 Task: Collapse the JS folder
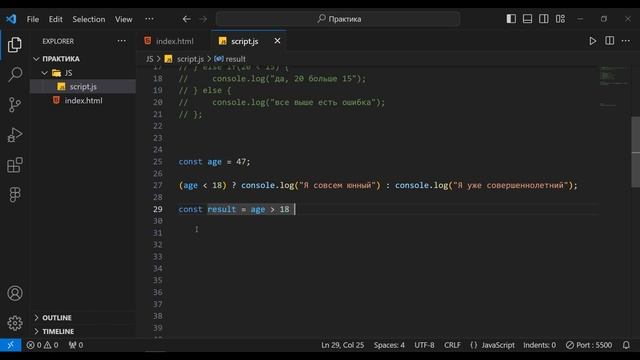click(63, 73)
